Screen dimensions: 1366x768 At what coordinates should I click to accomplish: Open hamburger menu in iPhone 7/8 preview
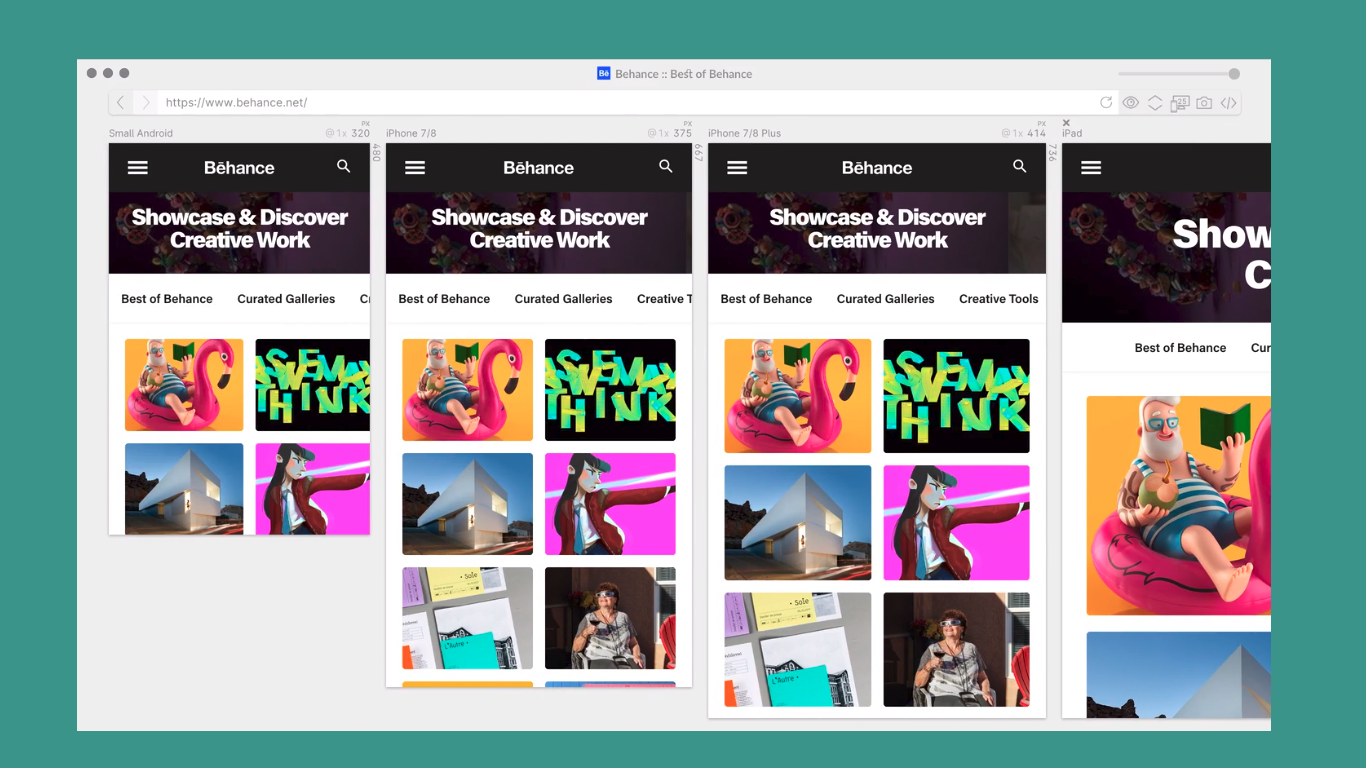click(x=415, y=168)
